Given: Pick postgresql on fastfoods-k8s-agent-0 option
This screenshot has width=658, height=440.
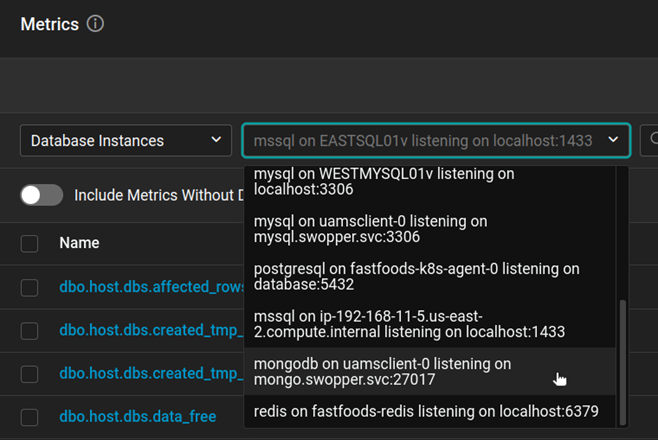Looking at the screenshot, I should (416, 276).
